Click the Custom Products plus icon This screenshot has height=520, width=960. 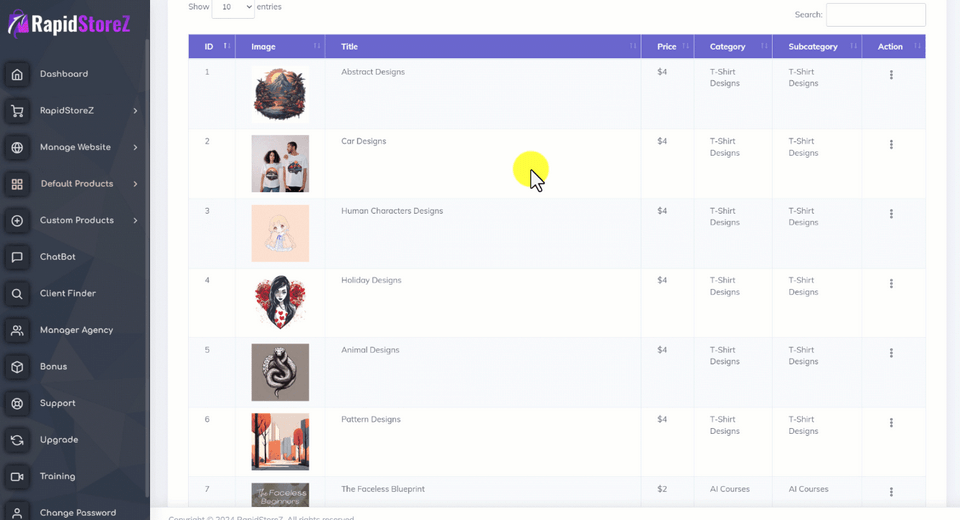point(17,220)
